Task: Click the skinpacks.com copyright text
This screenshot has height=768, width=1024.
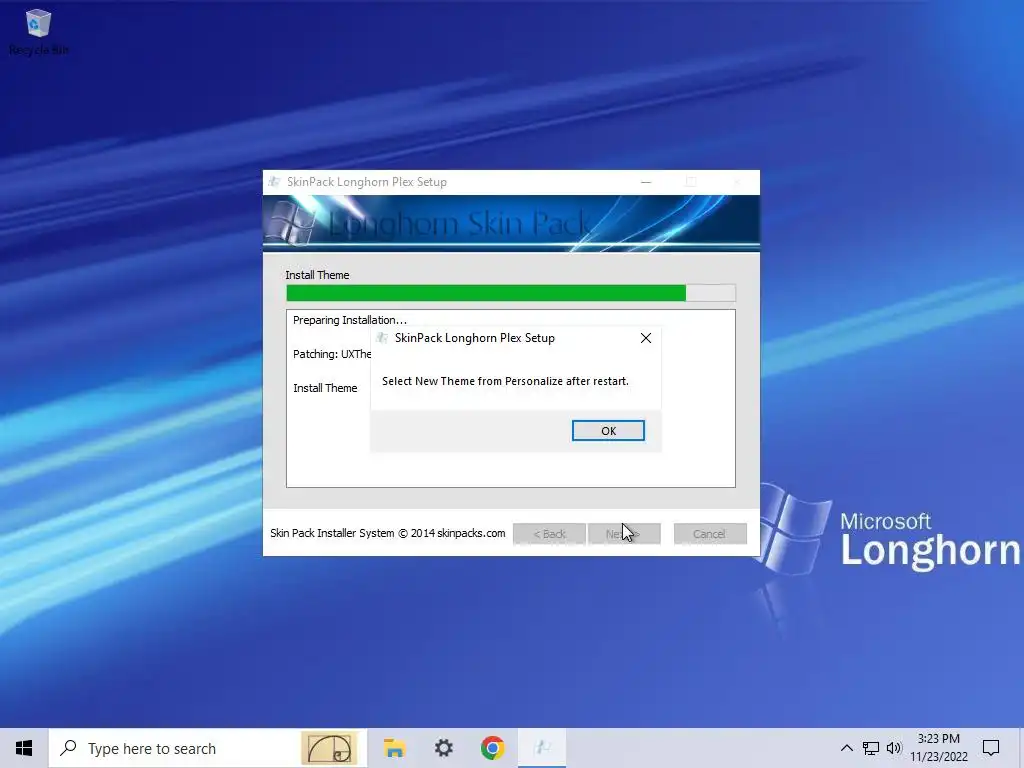Action: click(x=388, y=533)
